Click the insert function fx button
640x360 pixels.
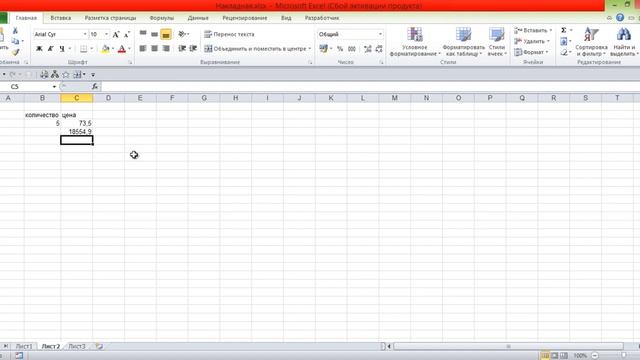click(x=95, y=87)
